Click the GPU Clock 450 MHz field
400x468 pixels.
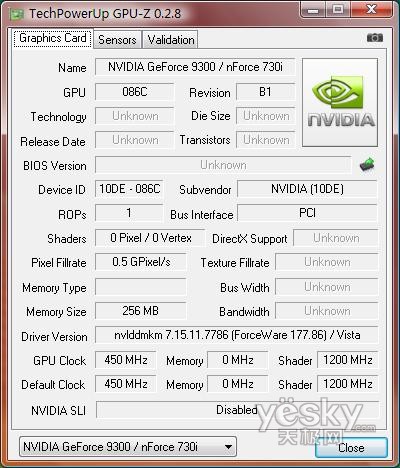pos(125,360)
